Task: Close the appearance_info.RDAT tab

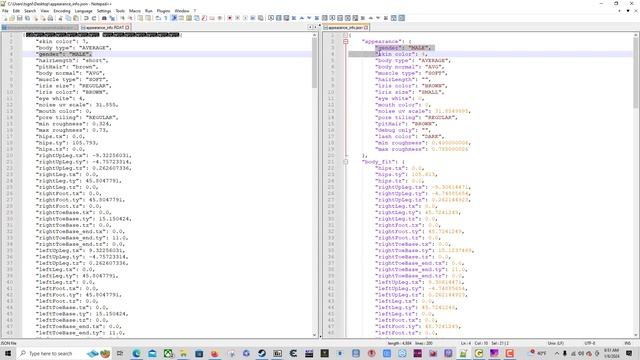Action: [x=127, y=27]
